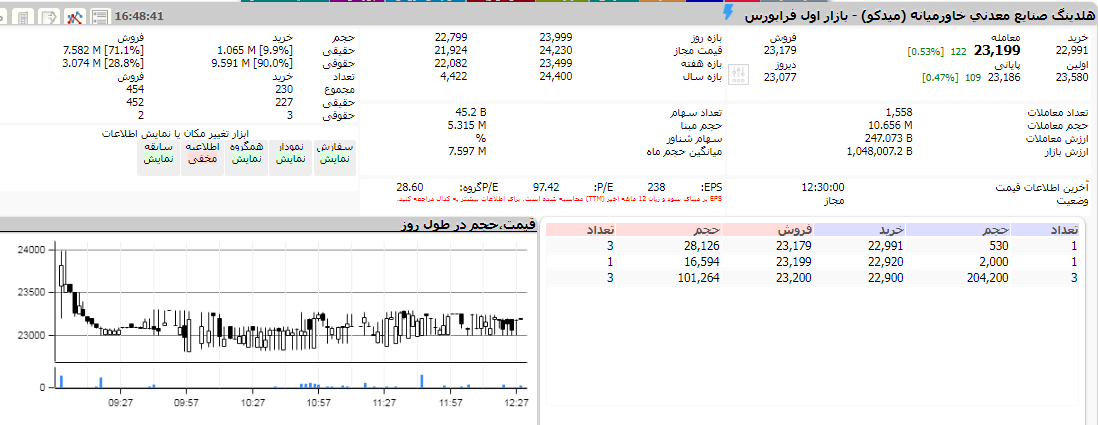Click the blue lightning bolt beside title
Viewport: 1098px width, 425px height.
point(728,12)
